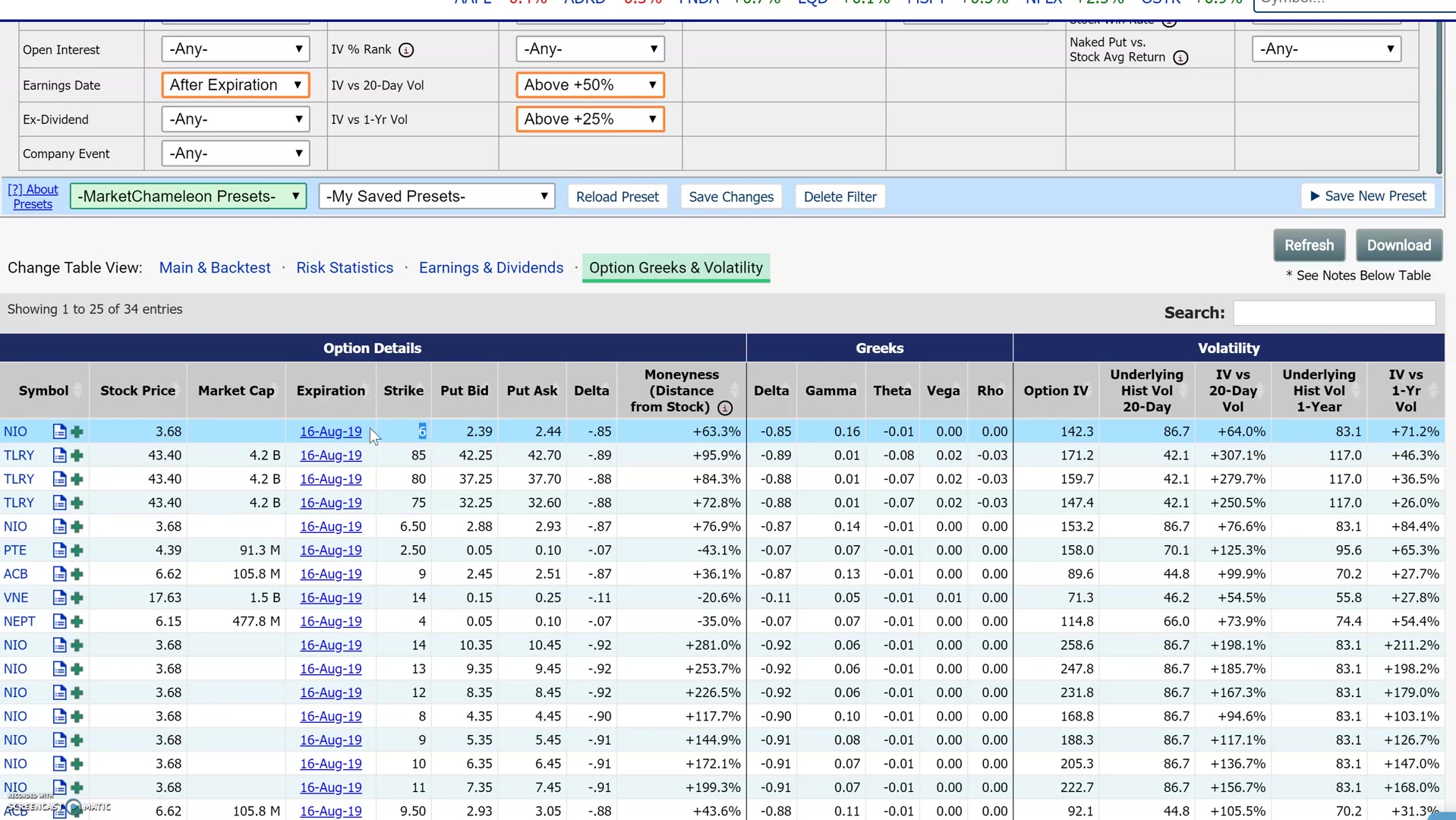The image size is (1456, 820).
Task: Click plus icon in TLRY strike 85 row
Action: (77, 456)
